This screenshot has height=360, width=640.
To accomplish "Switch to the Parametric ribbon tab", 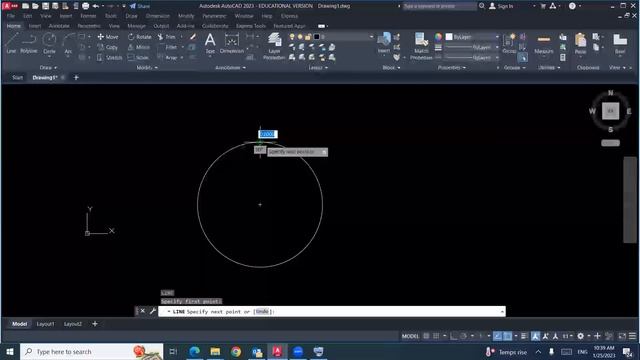I will [89, 26].
